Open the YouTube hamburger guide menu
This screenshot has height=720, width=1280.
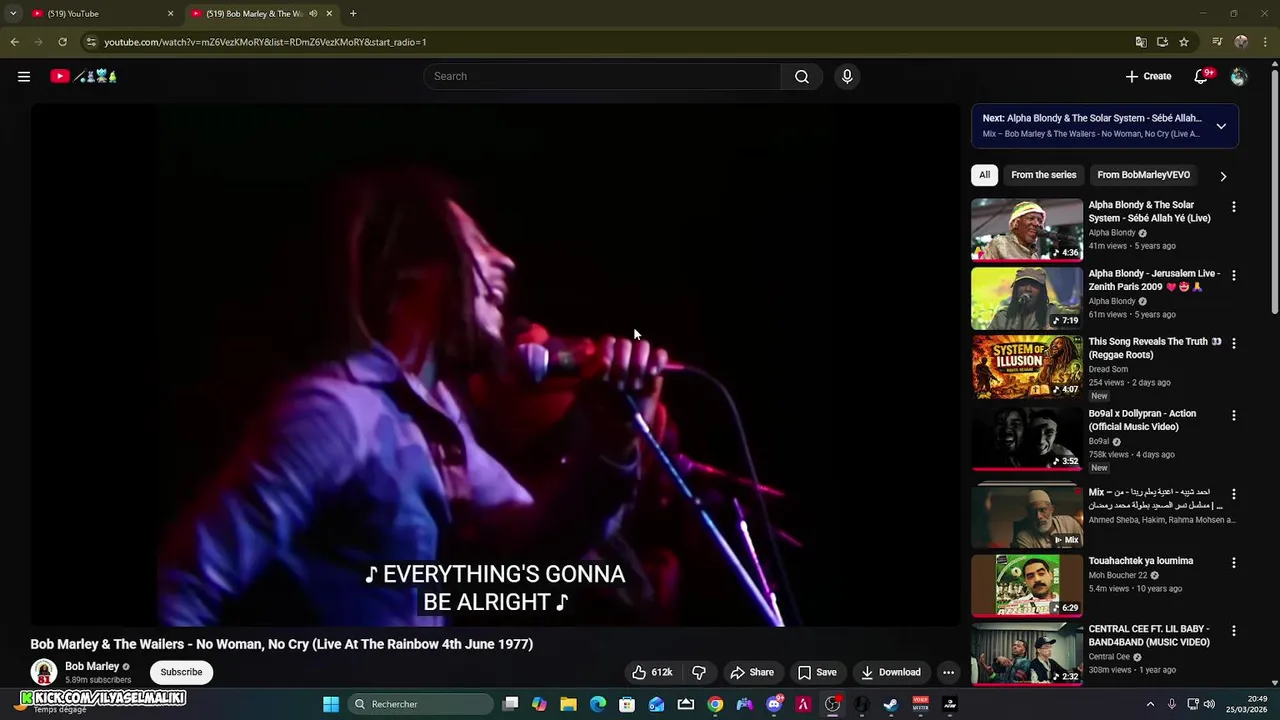(24, 76)
